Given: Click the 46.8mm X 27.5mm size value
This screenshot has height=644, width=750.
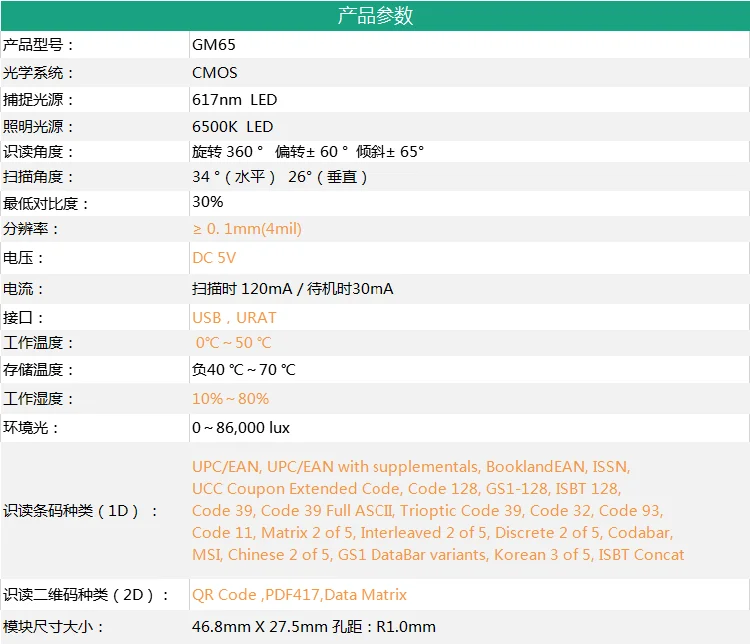Looking at the screenshot, I should pyautogui.click(x=314, y=627).
